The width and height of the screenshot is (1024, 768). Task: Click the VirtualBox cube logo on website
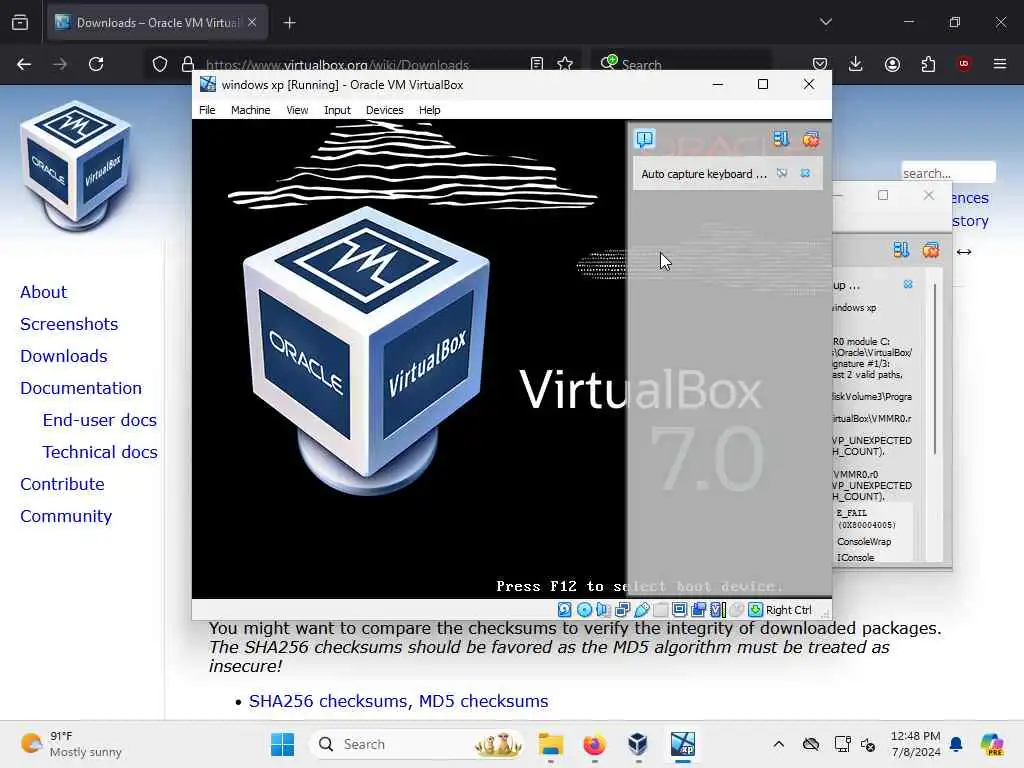(76, 166)
